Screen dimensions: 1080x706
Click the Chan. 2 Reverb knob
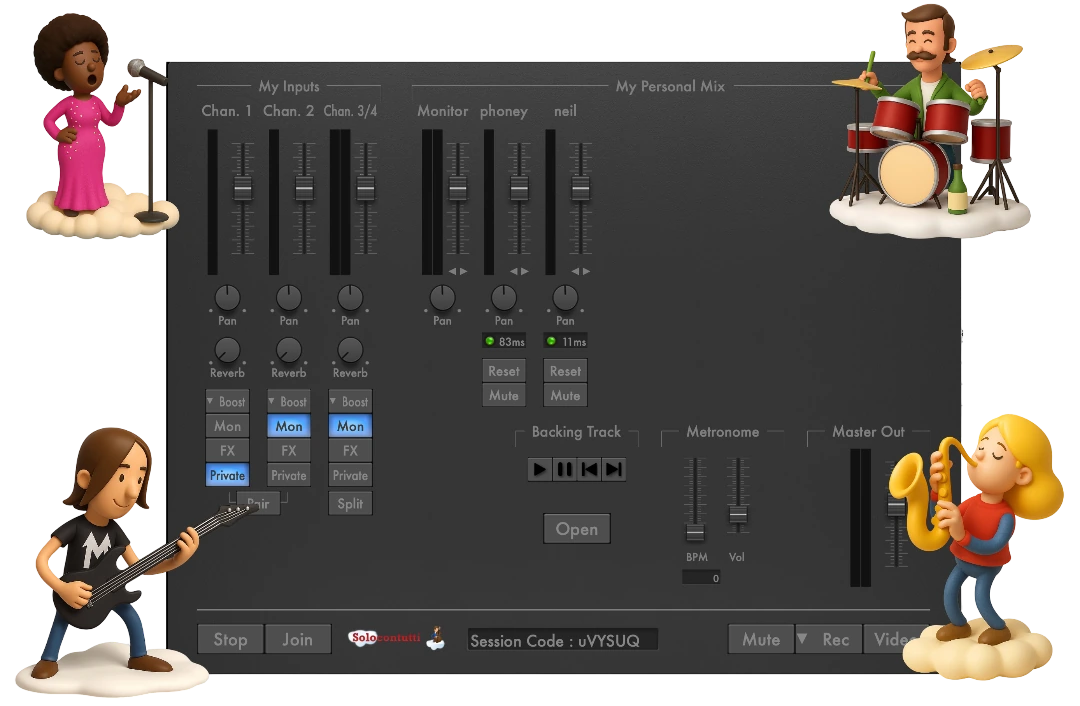click(289, 350)
